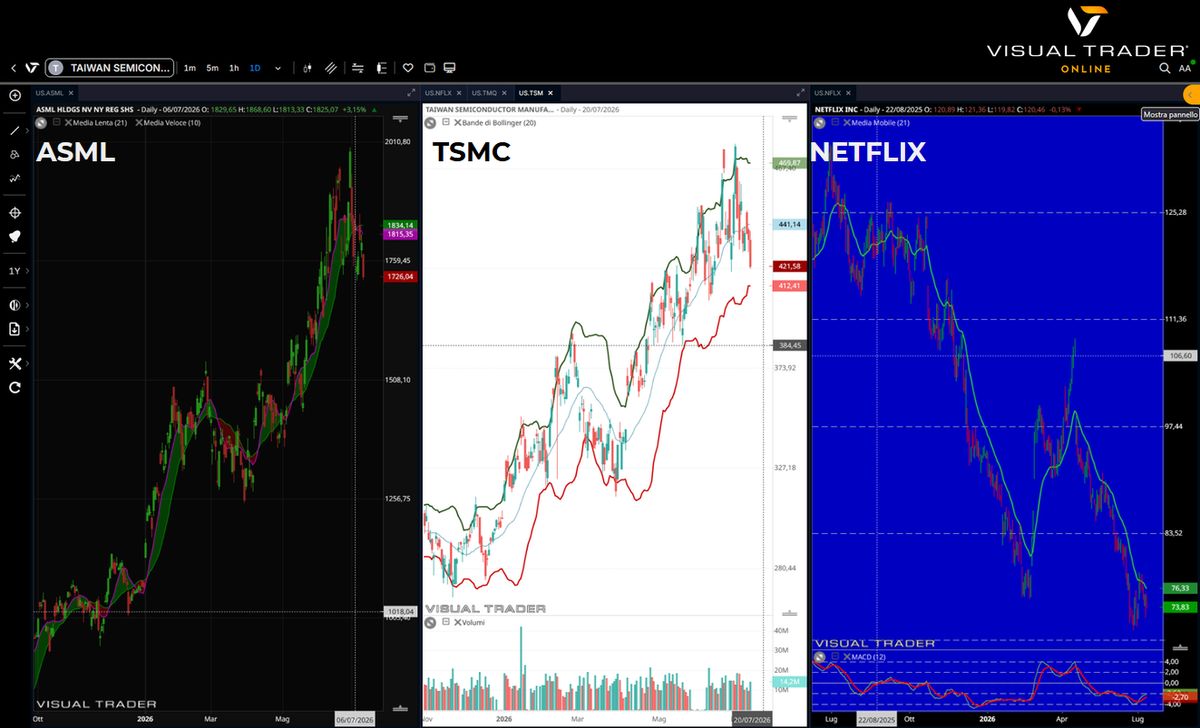Image resolution: width=1200 pixels, height=728 pixels.
Task: Activate the crosshair target tool
Action: tap(15, 213)
